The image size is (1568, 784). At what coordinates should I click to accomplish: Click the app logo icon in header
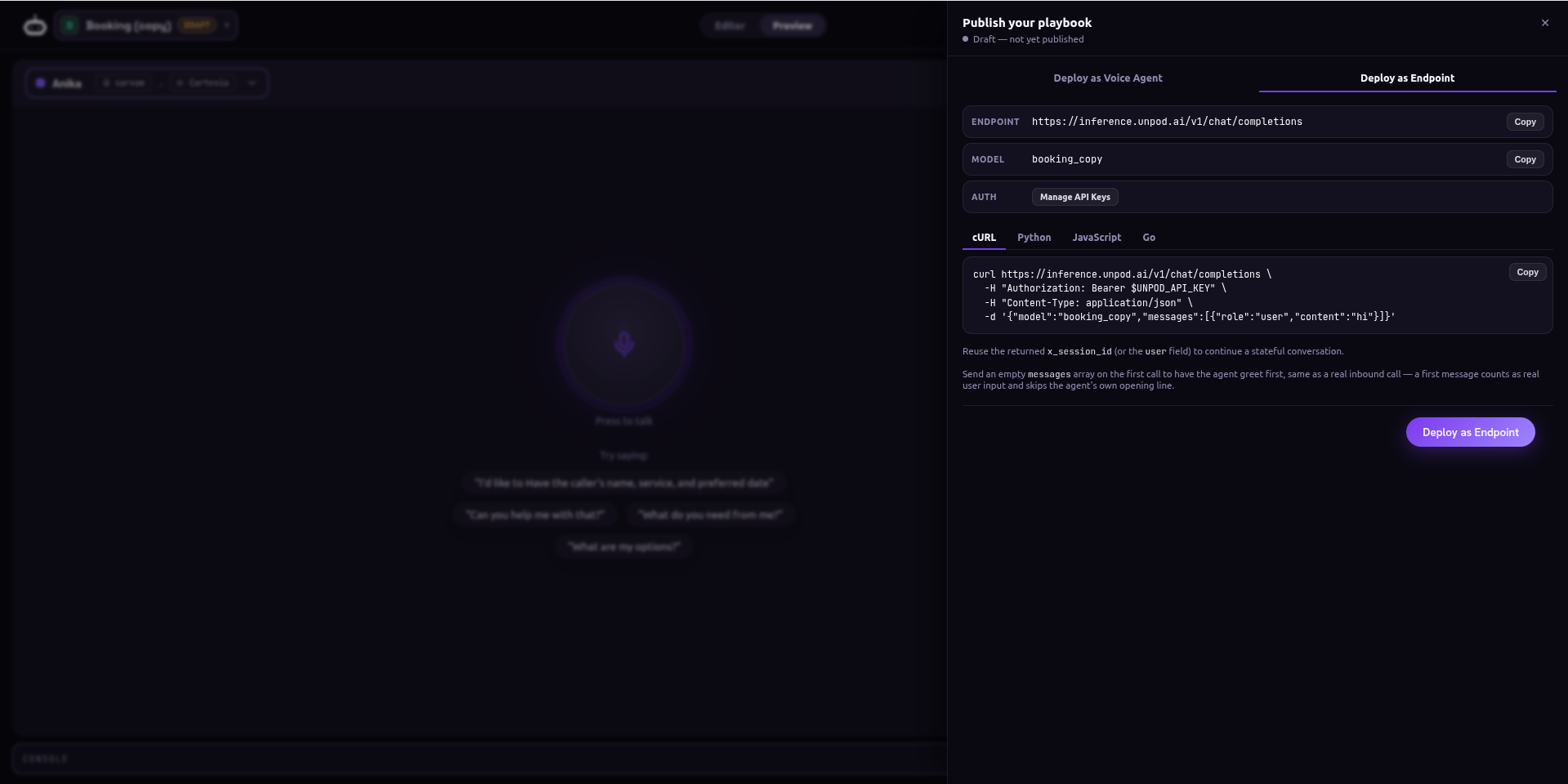(x=34, y=26)
